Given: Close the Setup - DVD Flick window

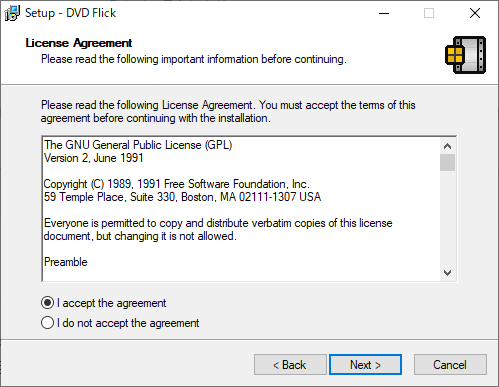Looking at the screenshot, I should click(x=475, y=13).
